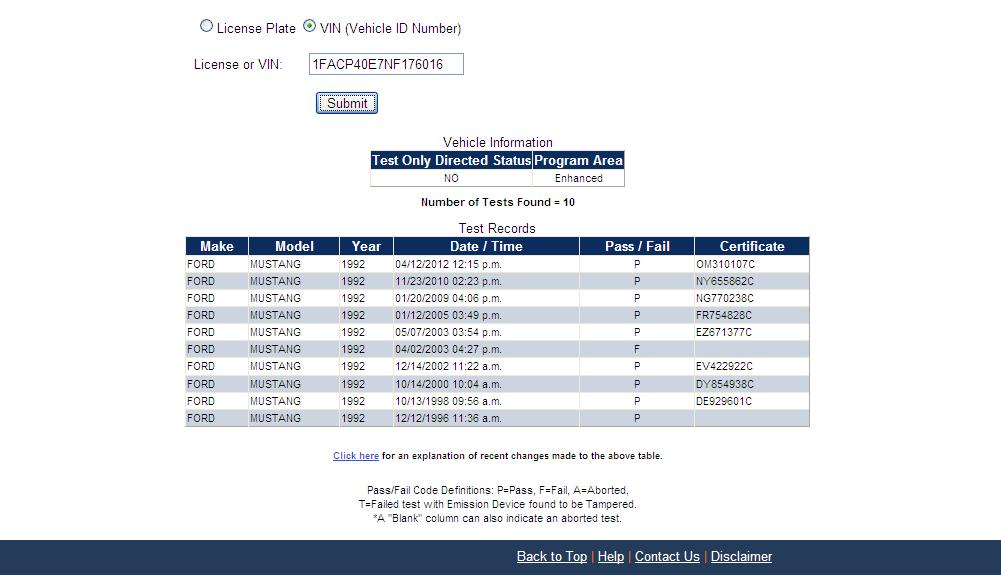Follow the Back to Top link

tap(551, 557)
